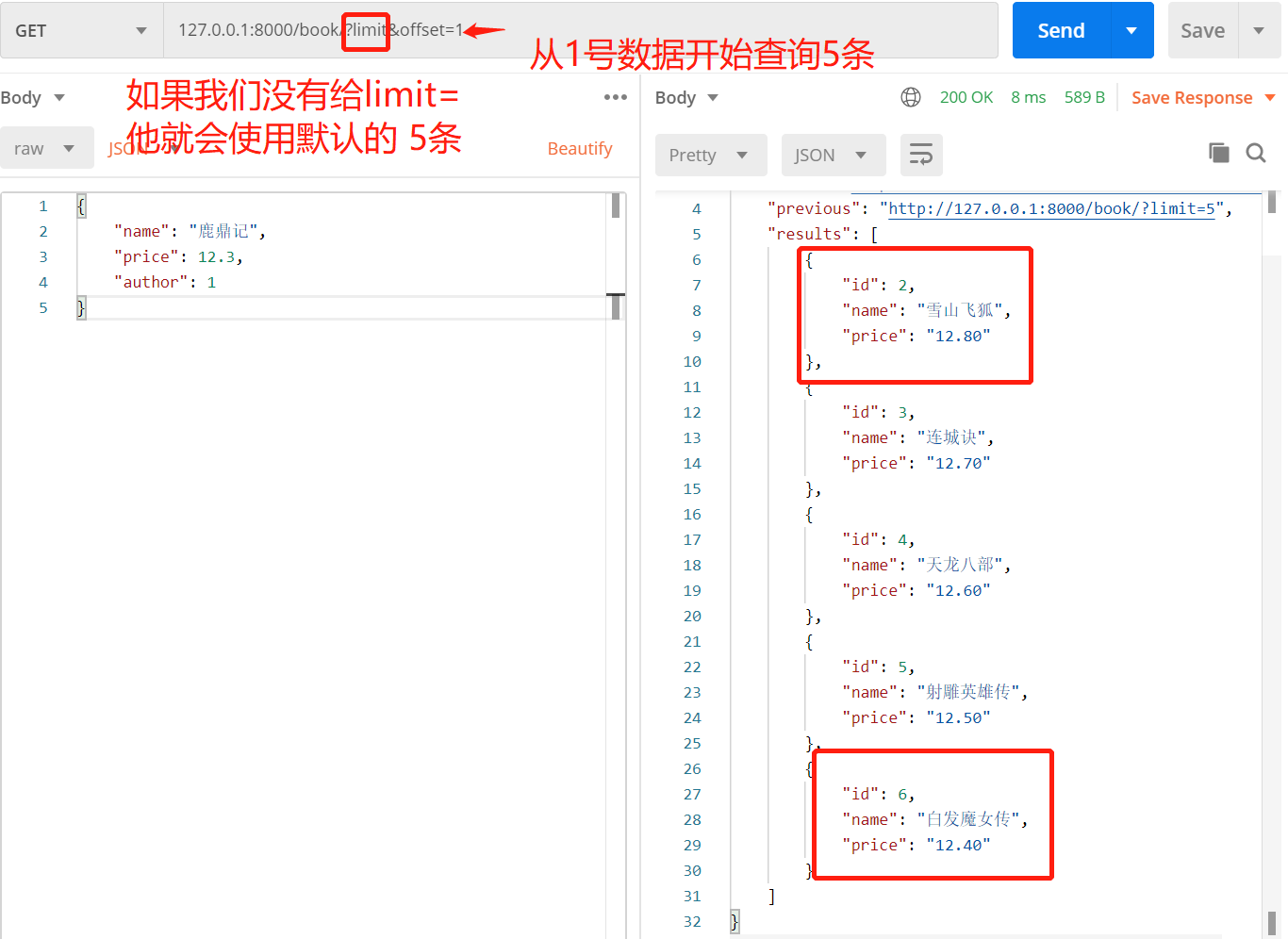The image size is (1288, 939).
Task: Expand the request Body tab dropdown
Action: click(33, 98)
